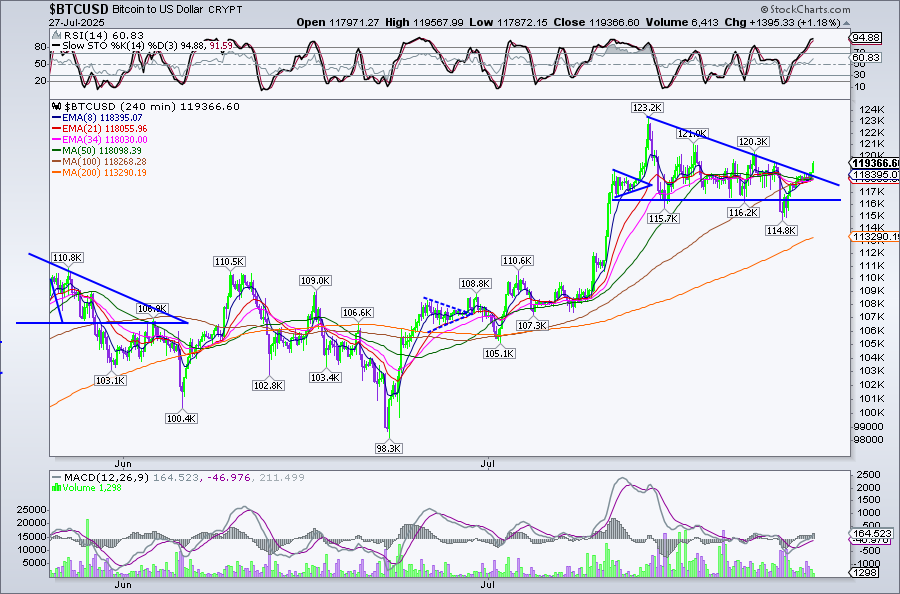Viewport: 900px width, 594px height.
Task: Click the EMA(34) 118030.00 legend entry
Action: (104, 139)
